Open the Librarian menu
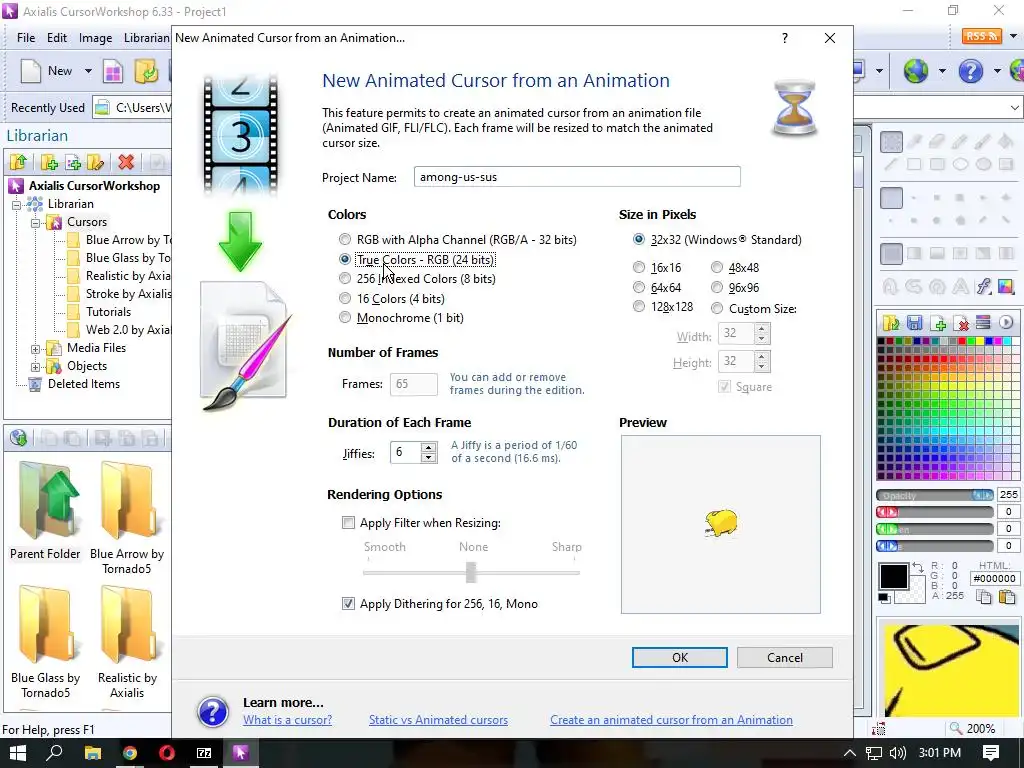 [146, 38]
